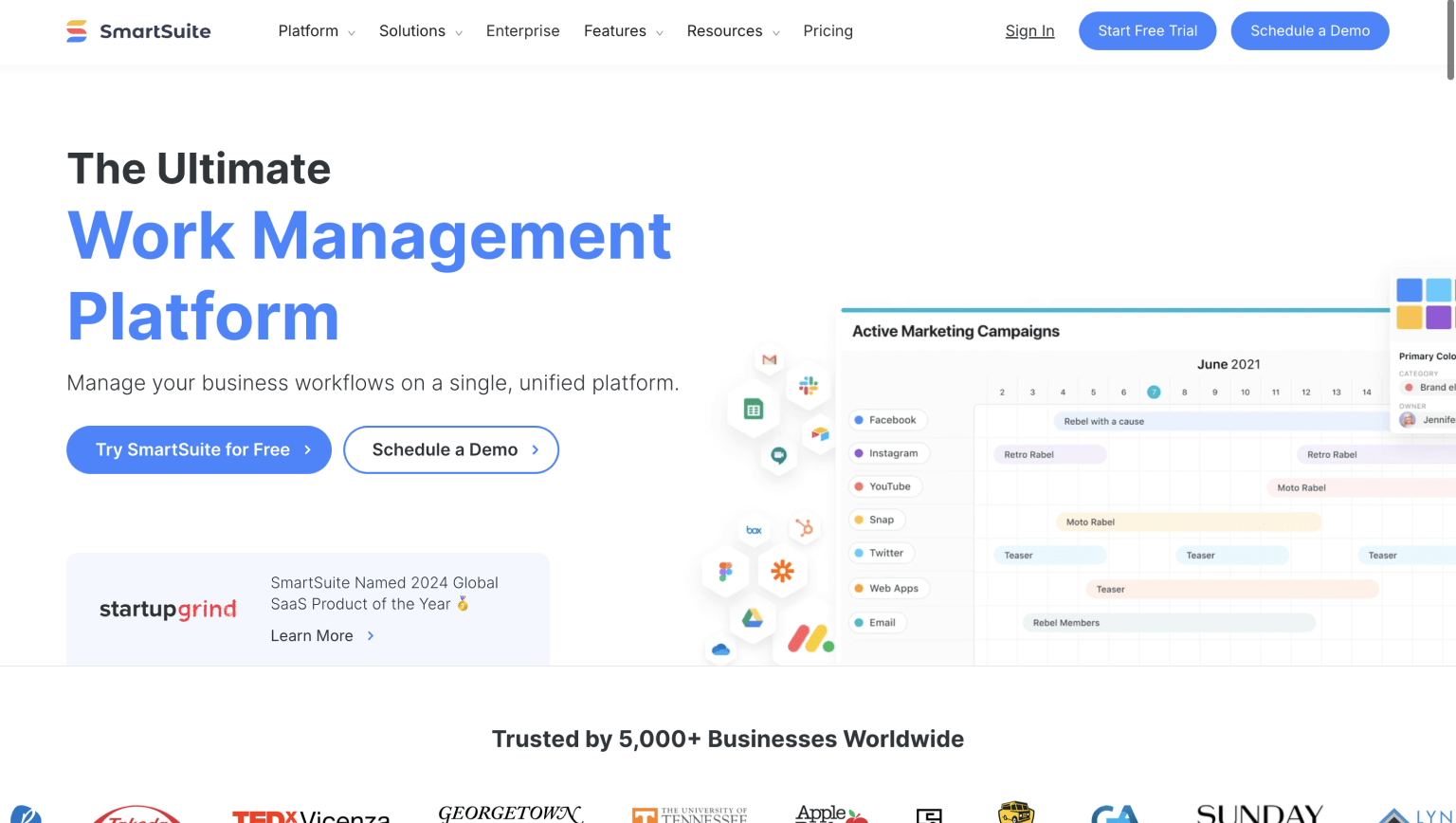This screenshot has height=823, width=1456.
Task: Select the YouTube channel pill
Action: (x=883, y=486)
